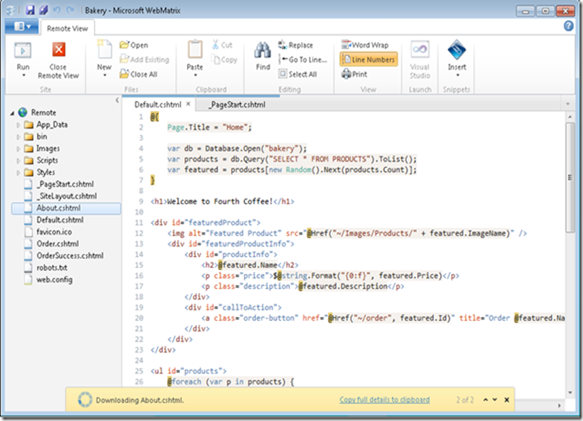583x421 pixels.
Task: Open Help with the question mark icon
Action: coord(568,26)
